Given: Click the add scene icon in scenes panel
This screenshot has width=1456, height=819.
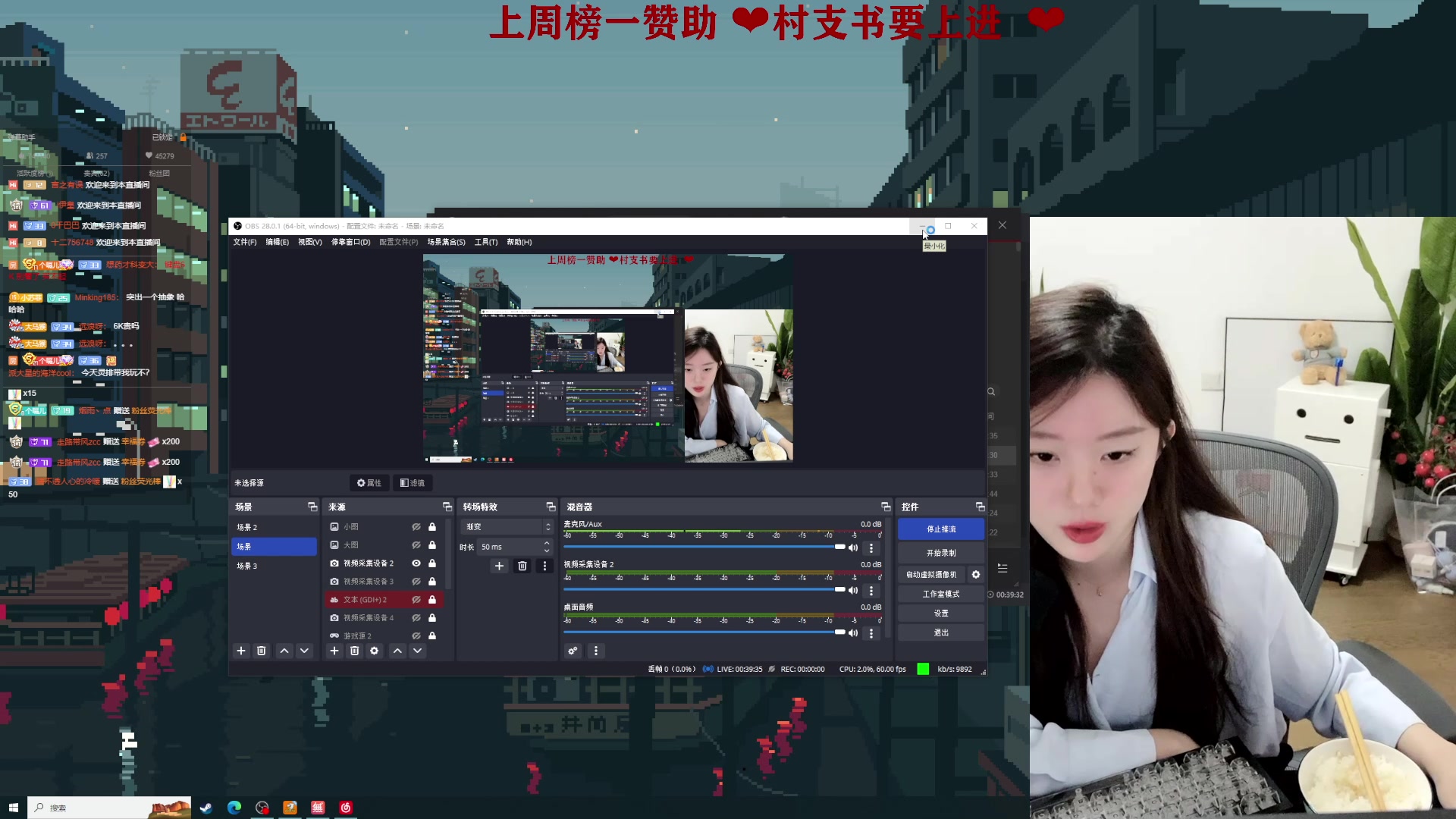Looking at the screenshot, I should click(x=240, y=651).
